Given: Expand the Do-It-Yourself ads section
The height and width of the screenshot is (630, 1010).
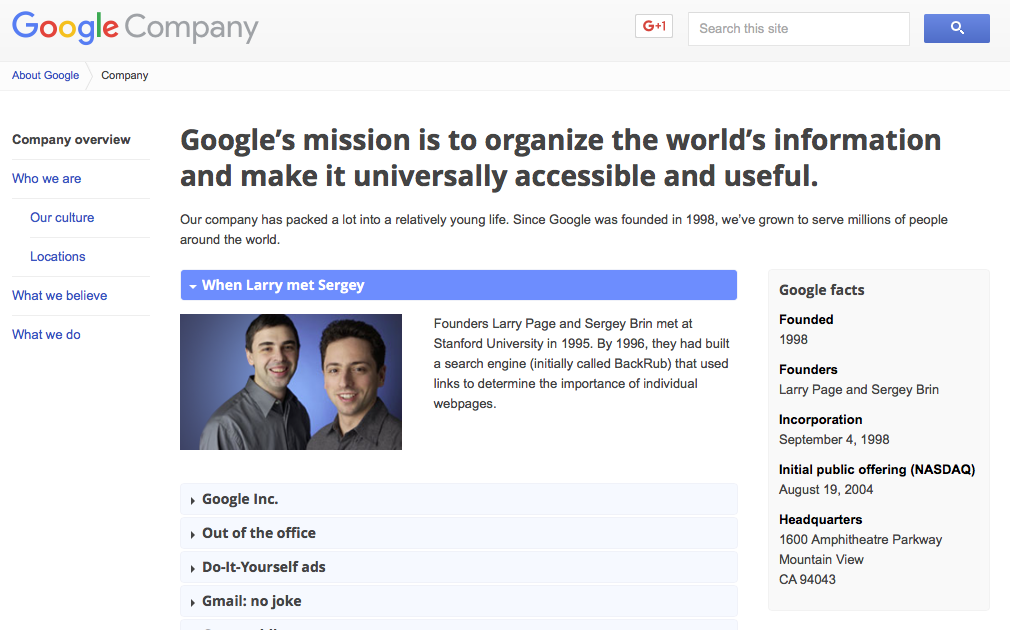Looking at the screenshot, I should click(459, 567).
